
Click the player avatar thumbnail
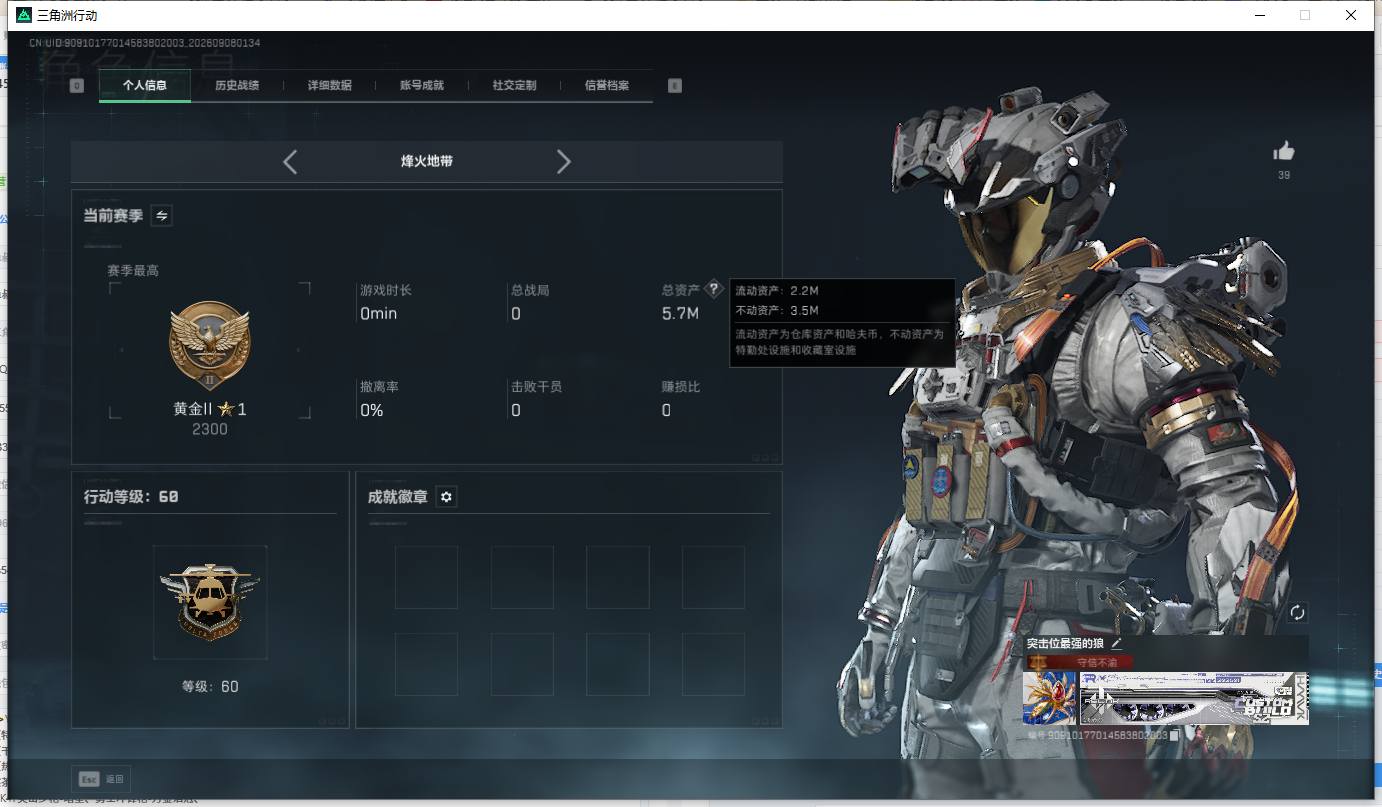[x=1049, y=698]
